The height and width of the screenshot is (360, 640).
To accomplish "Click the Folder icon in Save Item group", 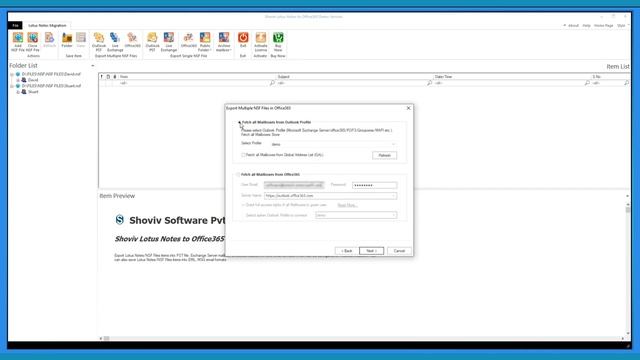I will point(67,38).
